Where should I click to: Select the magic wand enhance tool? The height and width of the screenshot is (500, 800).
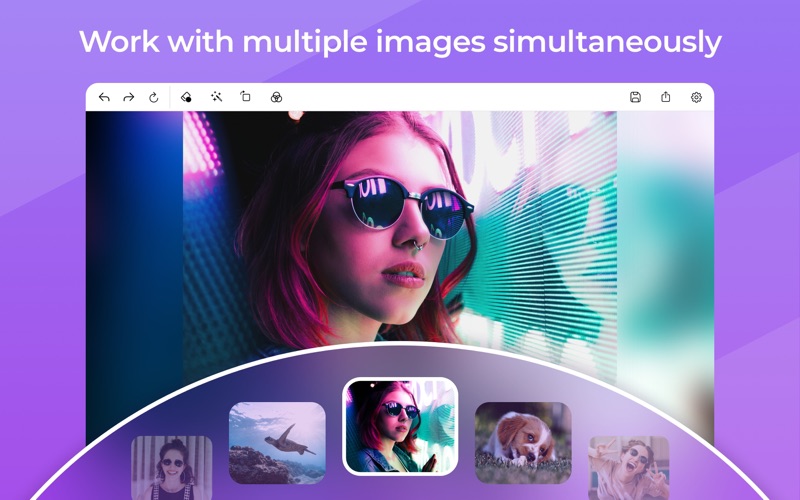(216, 97)
